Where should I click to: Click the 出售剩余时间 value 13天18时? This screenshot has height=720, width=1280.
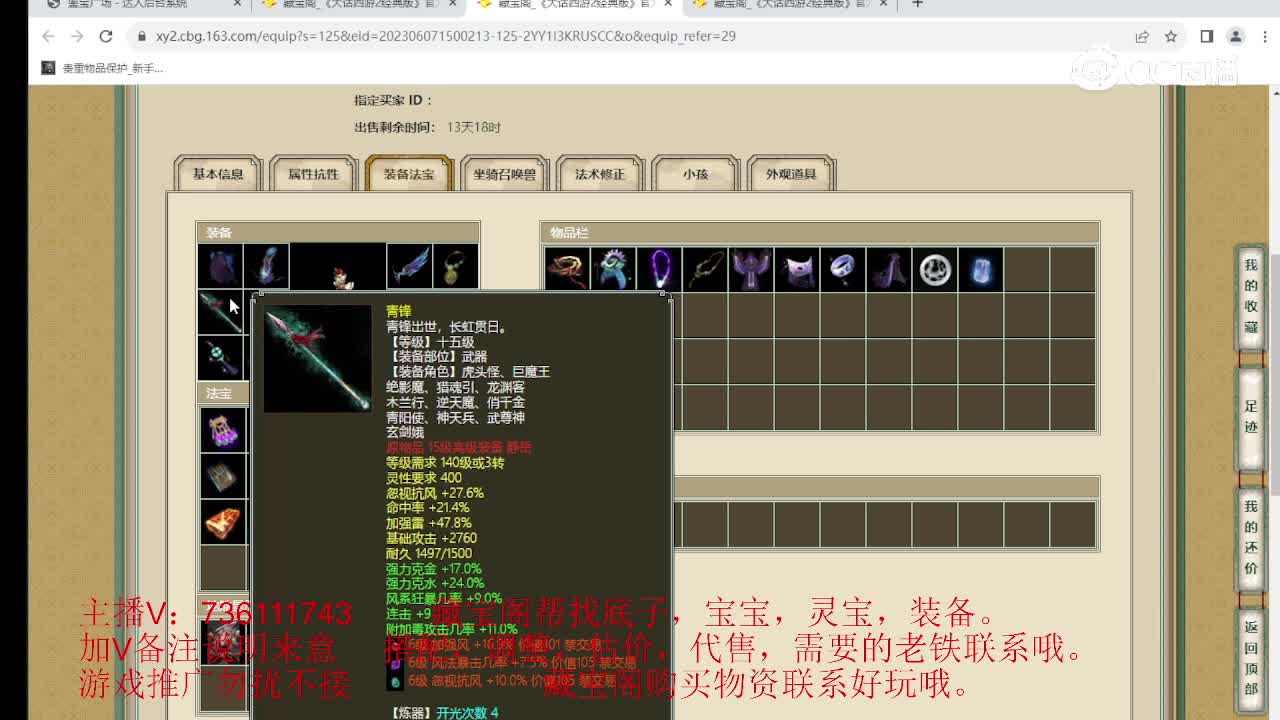click(x=474, y=127)
